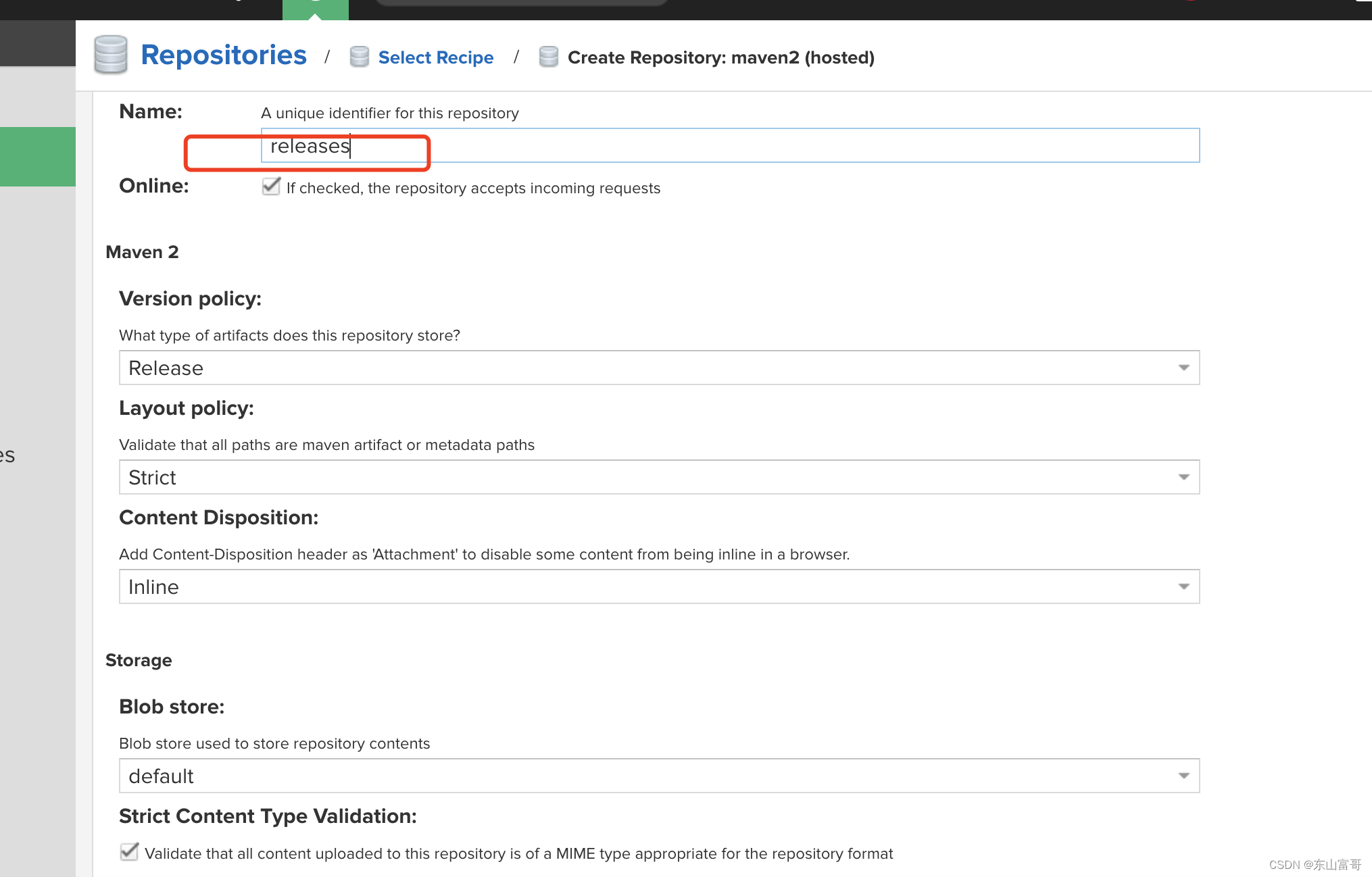1372x877 pixels.
Task: Focus the repository Name input field
Action: [x=730, y=145]
